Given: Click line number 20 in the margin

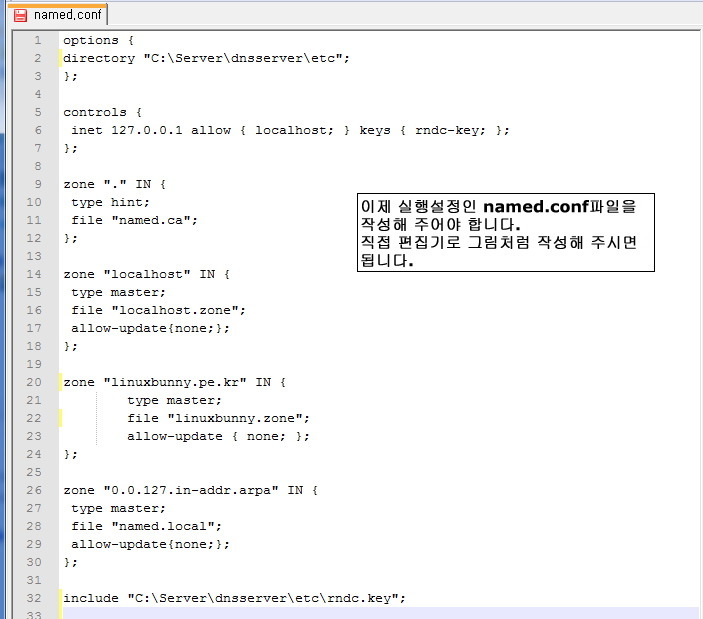Looking at the screenshot, I should (x=34, y=382).
